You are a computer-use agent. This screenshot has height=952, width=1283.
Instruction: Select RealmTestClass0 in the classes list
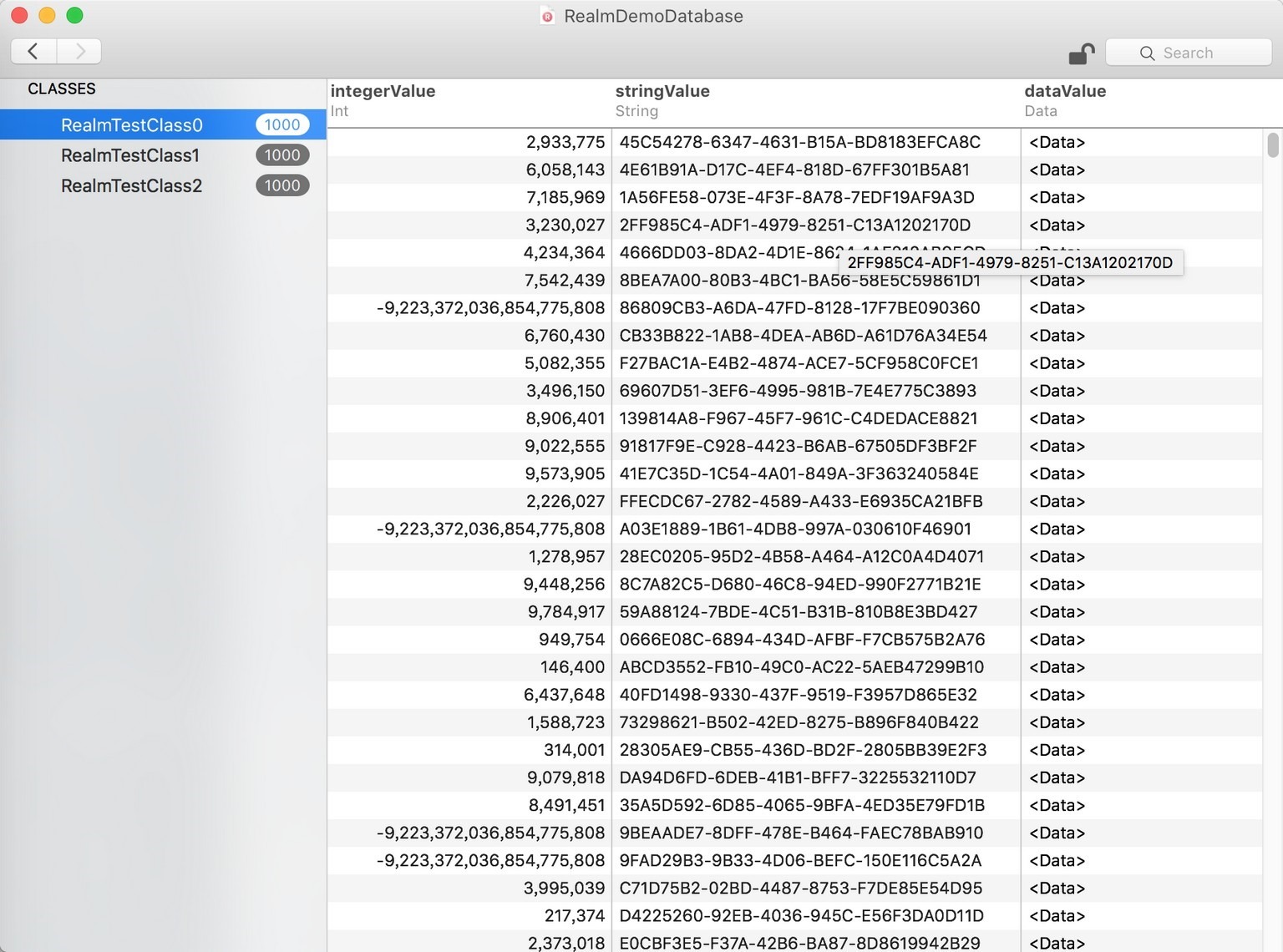(163, 125)
